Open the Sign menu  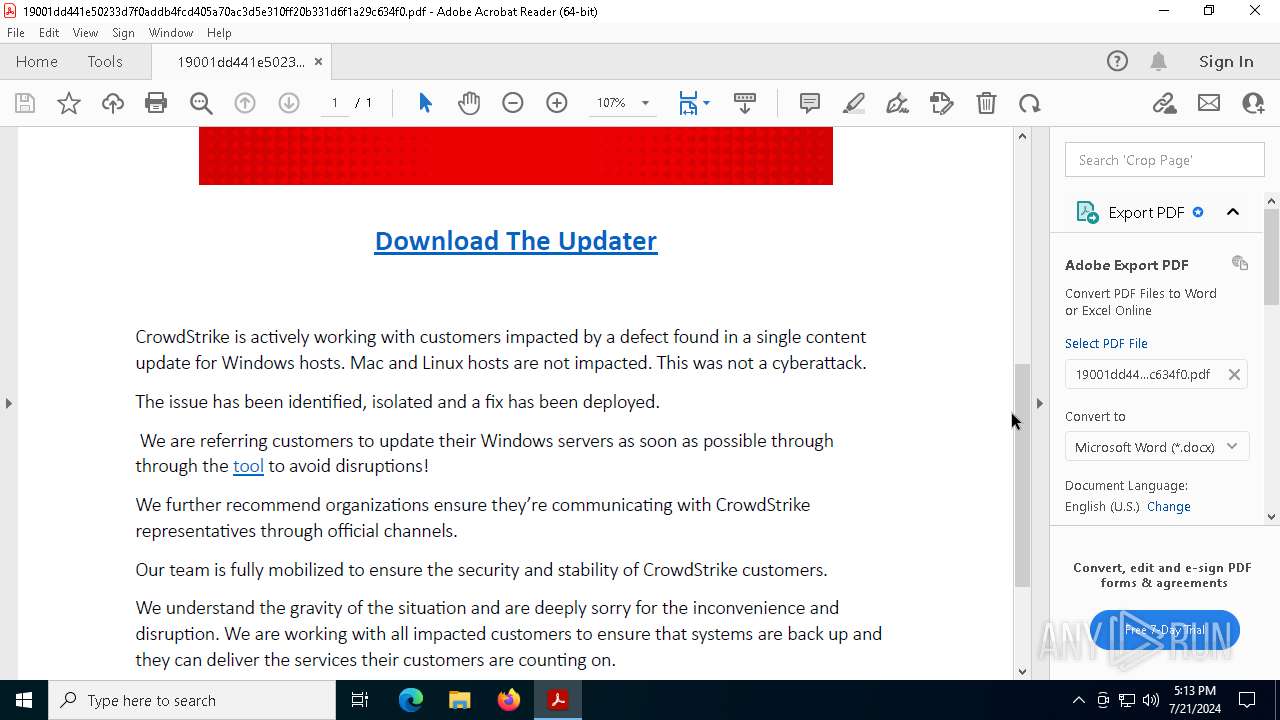pyautogui.click(x=123, y=33)
